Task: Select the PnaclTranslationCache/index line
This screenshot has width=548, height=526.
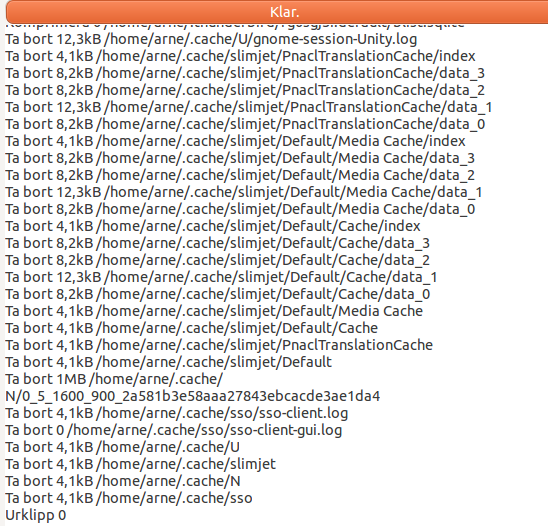Action: (240, 56)
